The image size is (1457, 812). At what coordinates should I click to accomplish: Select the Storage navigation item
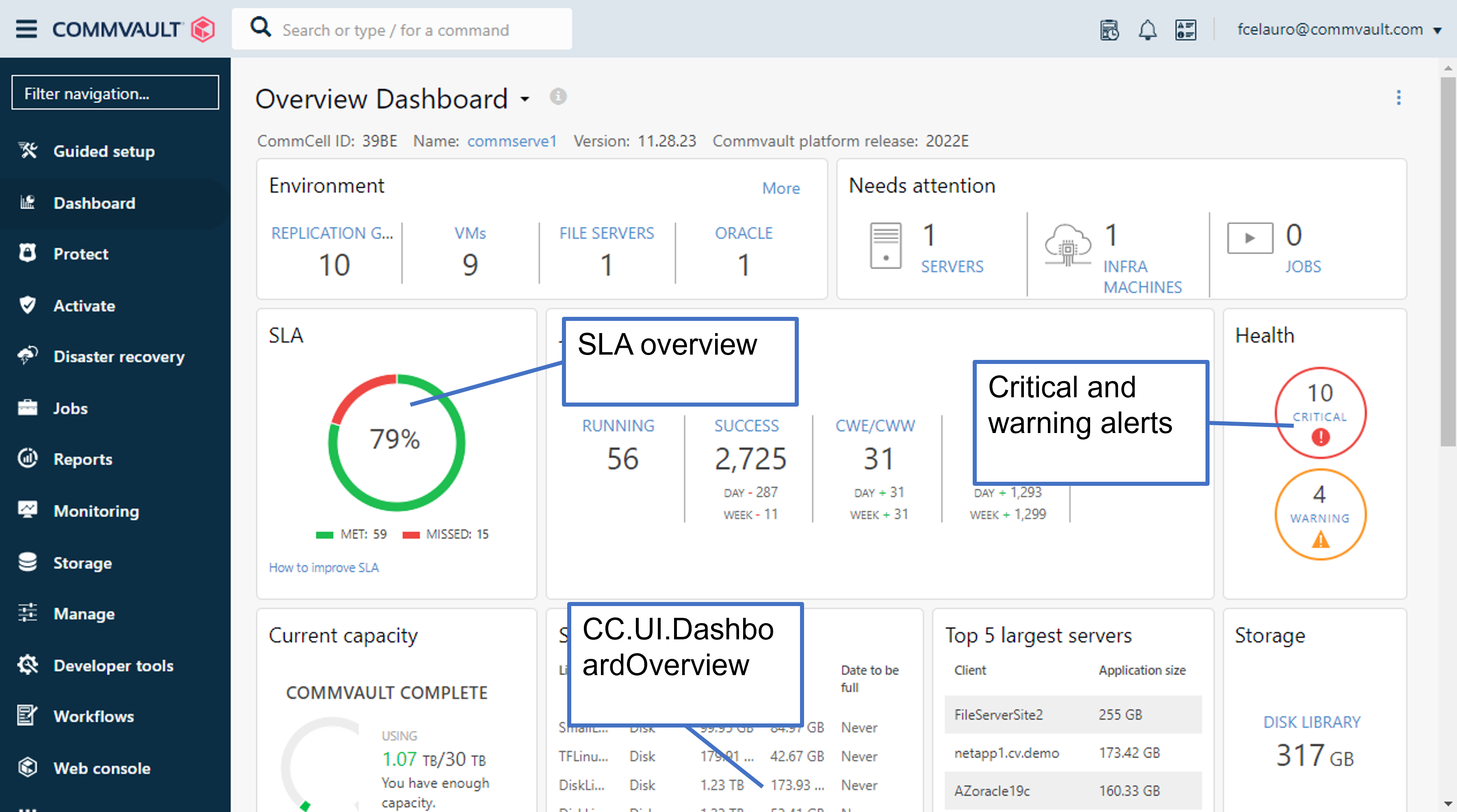pyautogui.click(x=82, y=563)
